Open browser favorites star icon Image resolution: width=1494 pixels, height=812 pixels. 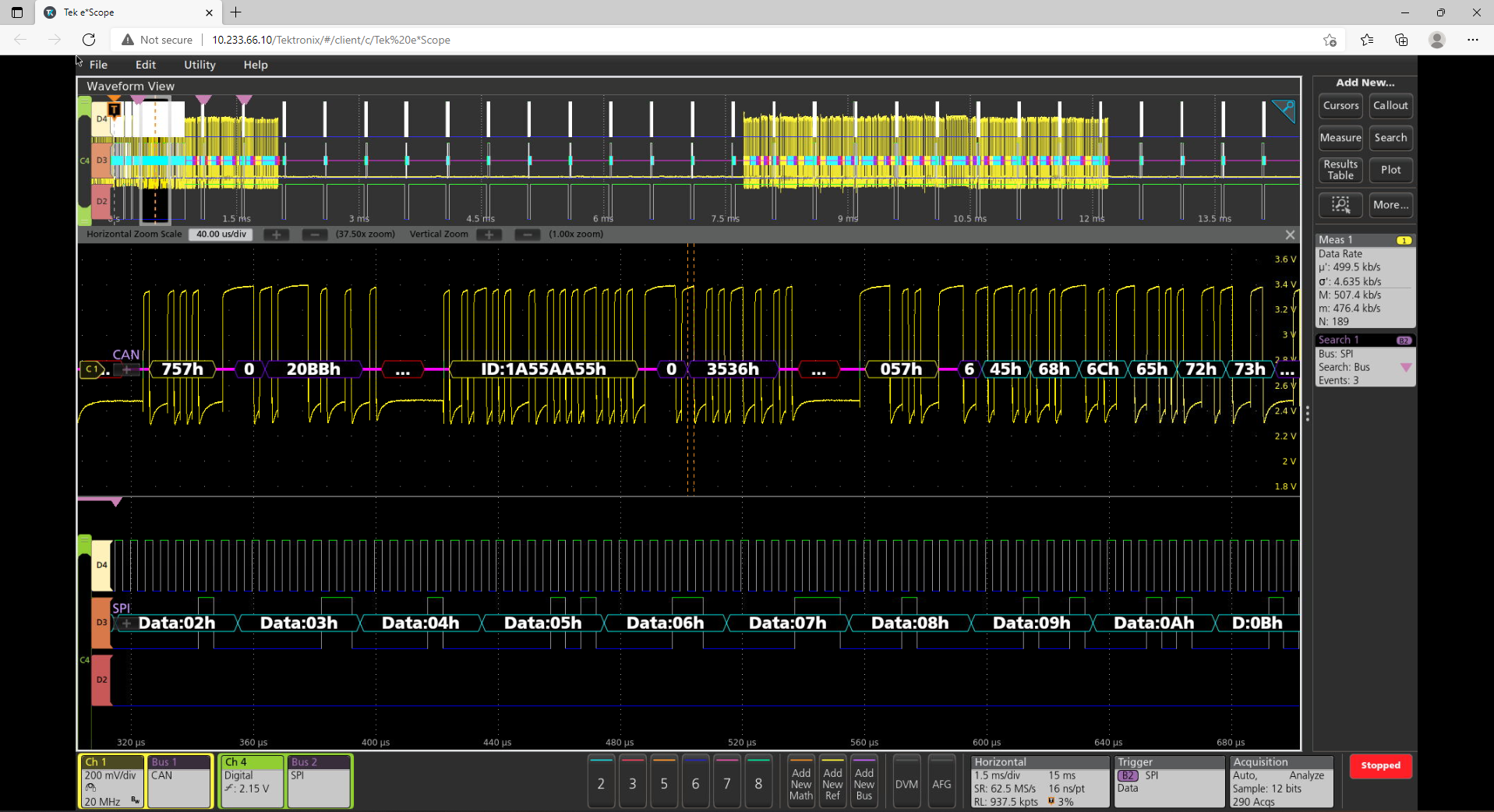pyautogui.click(x=1366, y=40)
